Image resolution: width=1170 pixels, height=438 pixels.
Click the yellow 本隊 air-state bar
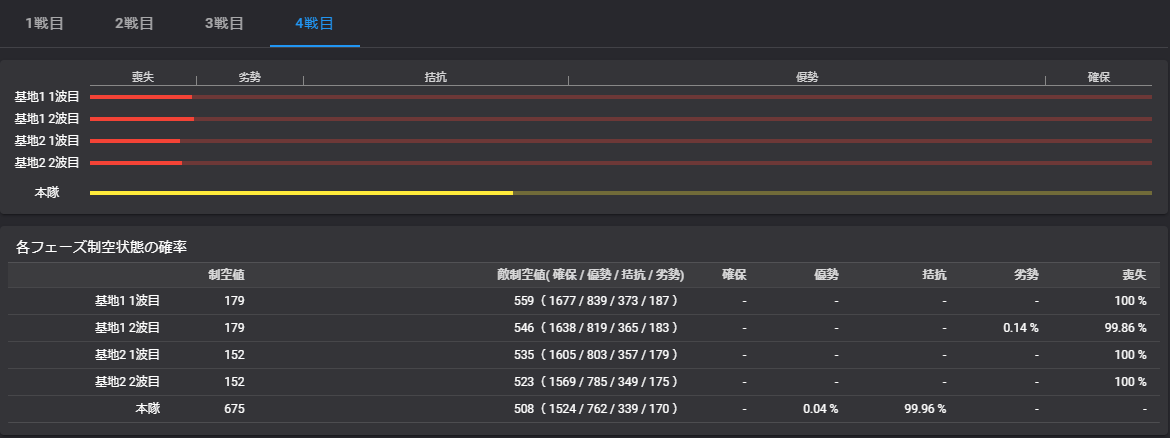tap(301, 192)
